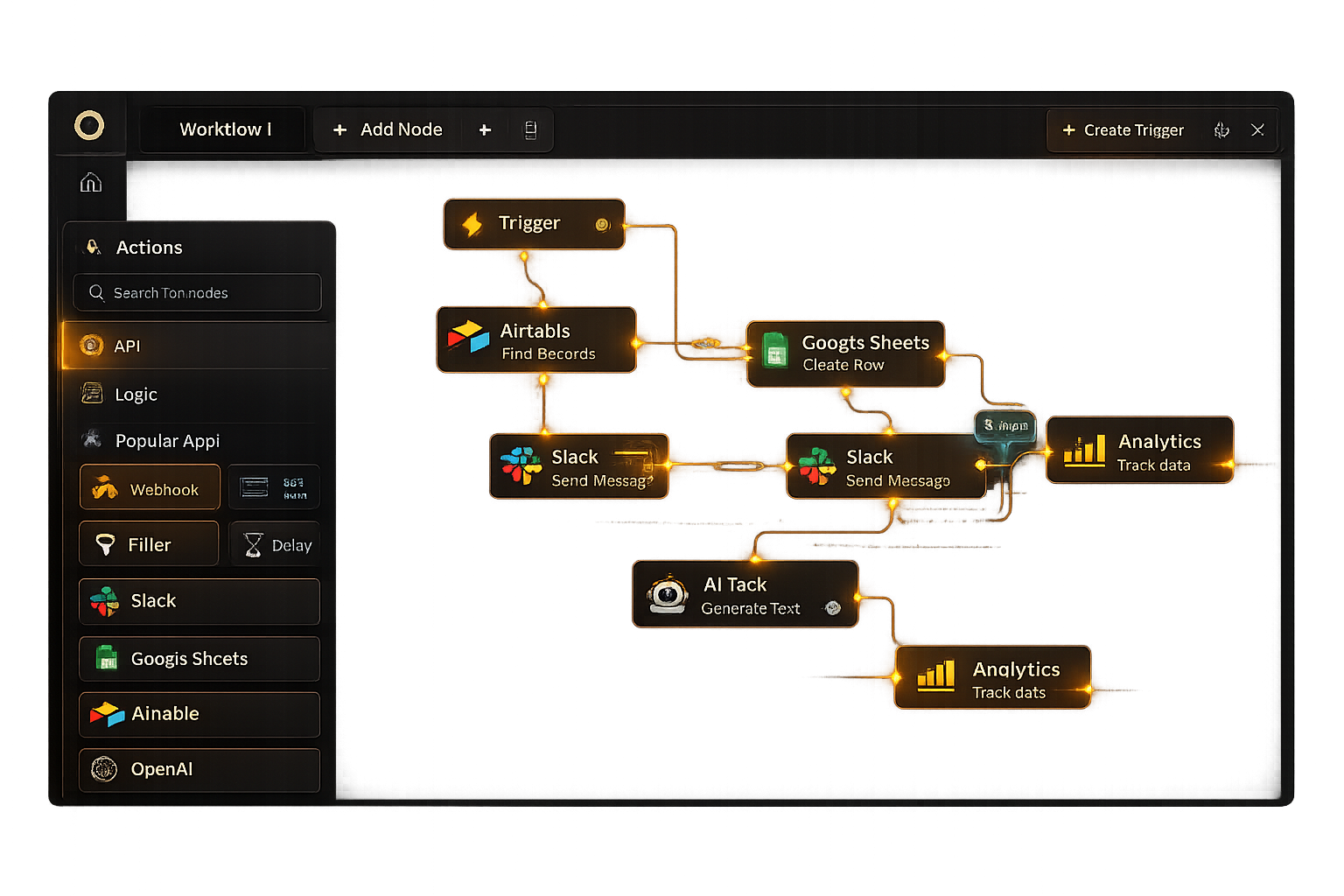Open the Home view from the left rail

89,182
